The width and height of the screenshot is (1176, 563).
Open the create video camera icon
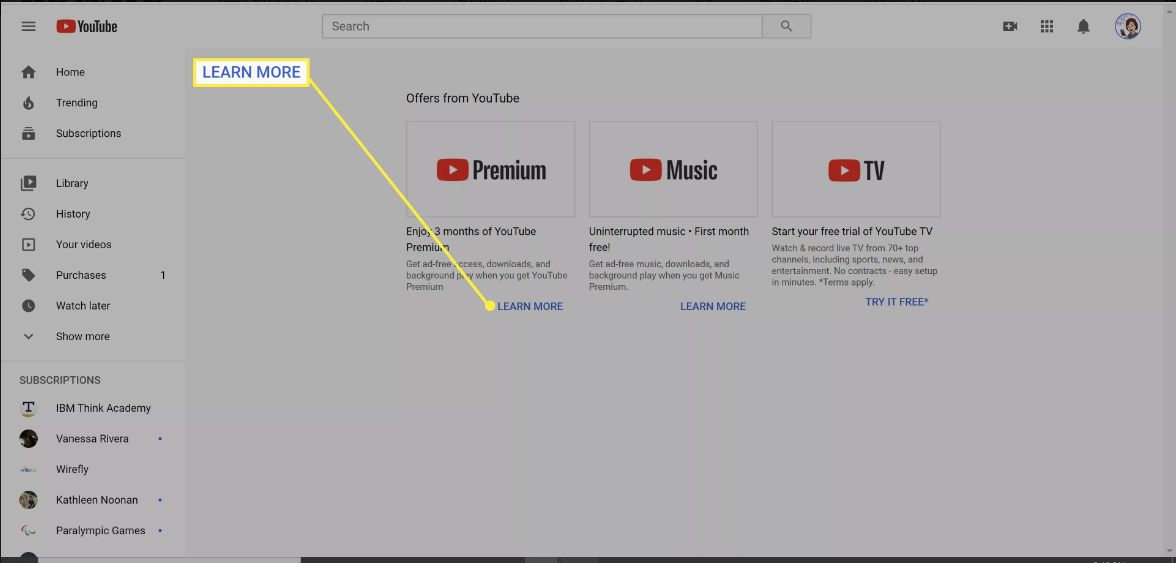(1010, 27)
